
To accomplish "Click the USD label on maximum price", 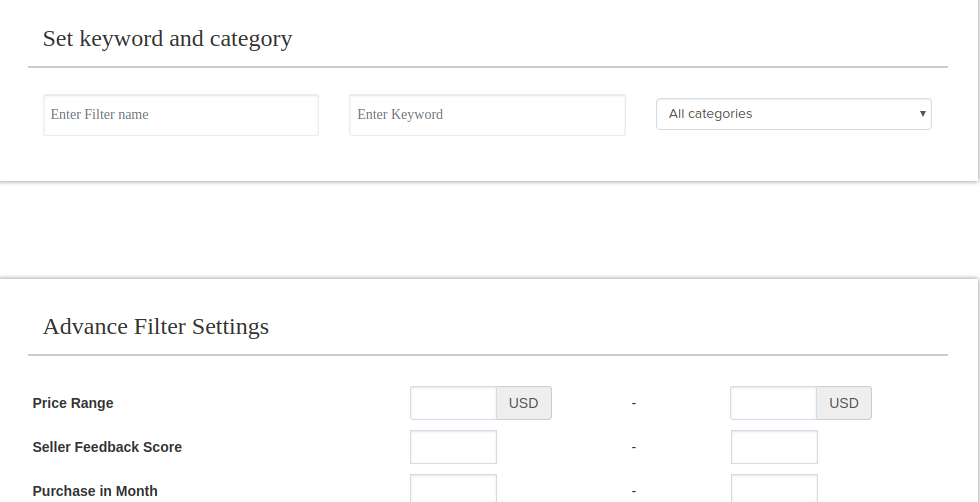I will (844, 403).
